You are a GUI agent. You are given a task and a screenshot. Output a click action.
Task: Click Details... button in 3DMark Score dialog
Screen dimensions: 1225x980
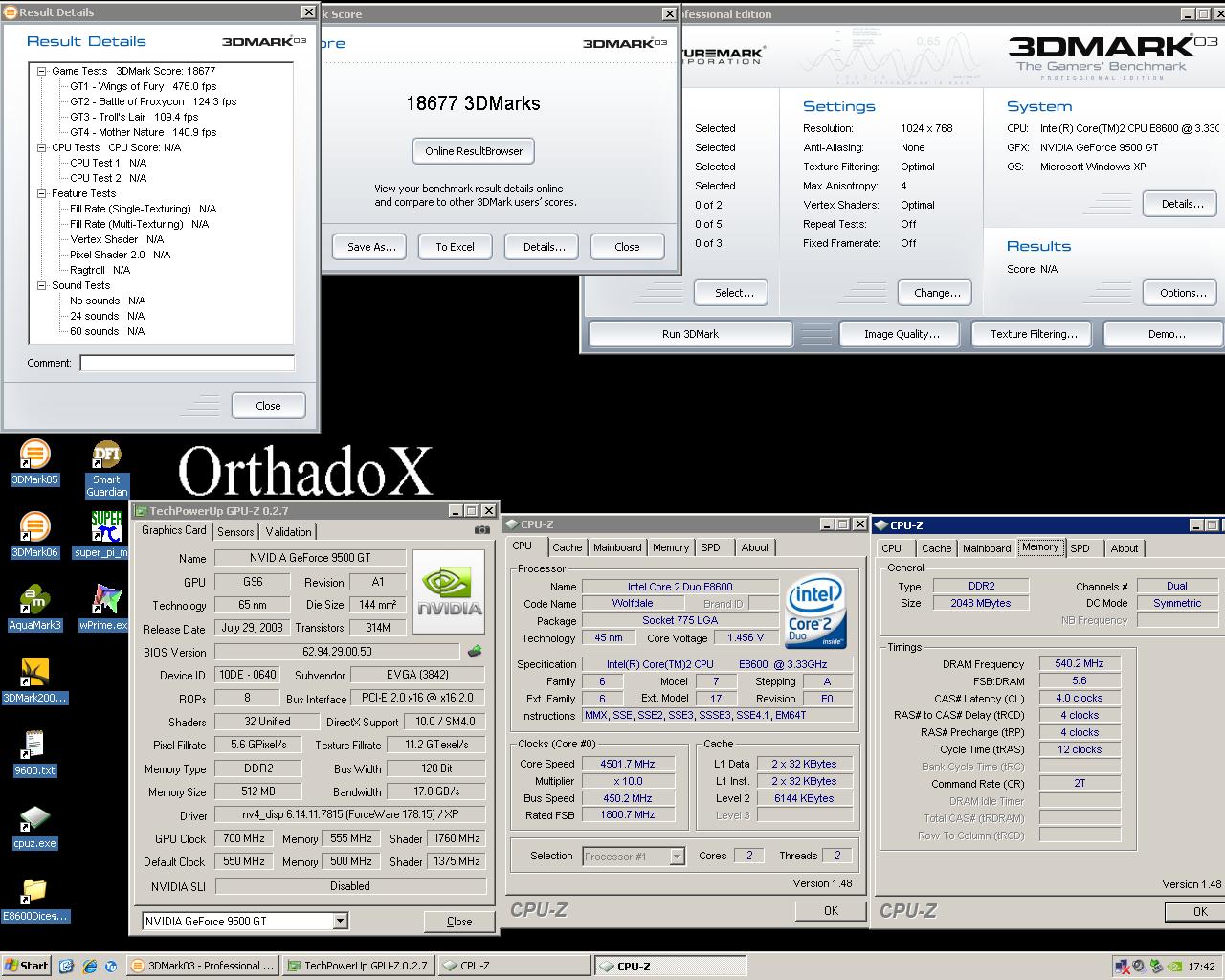point(543,247)
